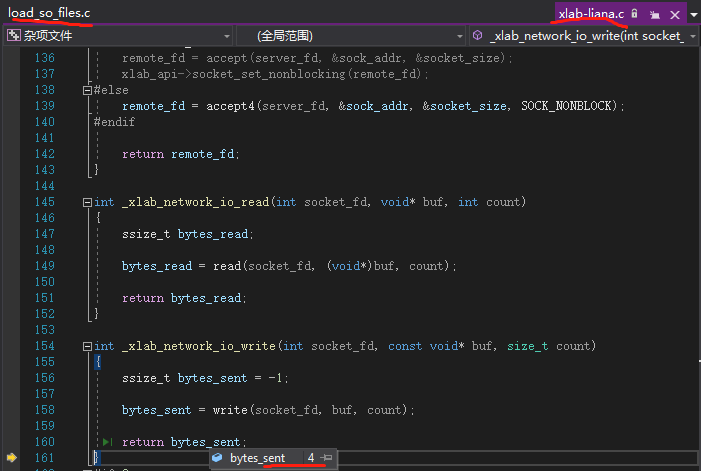Click the bytes_sent name in the data tip
Image resolution: width=701 pixels, height=471 pixels.
tap(258, 458)
